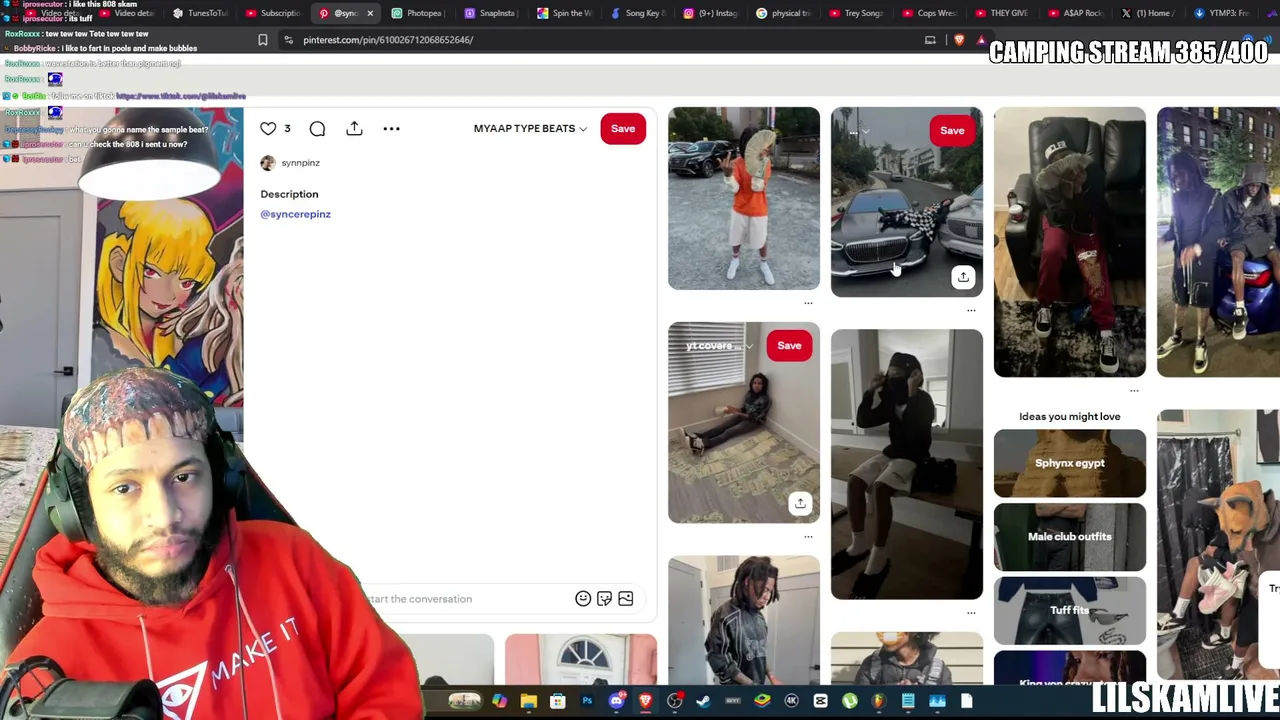Screen dimensions: 1280x720
Task: Open the emoji picker in comment box
Action: [x=583, y=598]
